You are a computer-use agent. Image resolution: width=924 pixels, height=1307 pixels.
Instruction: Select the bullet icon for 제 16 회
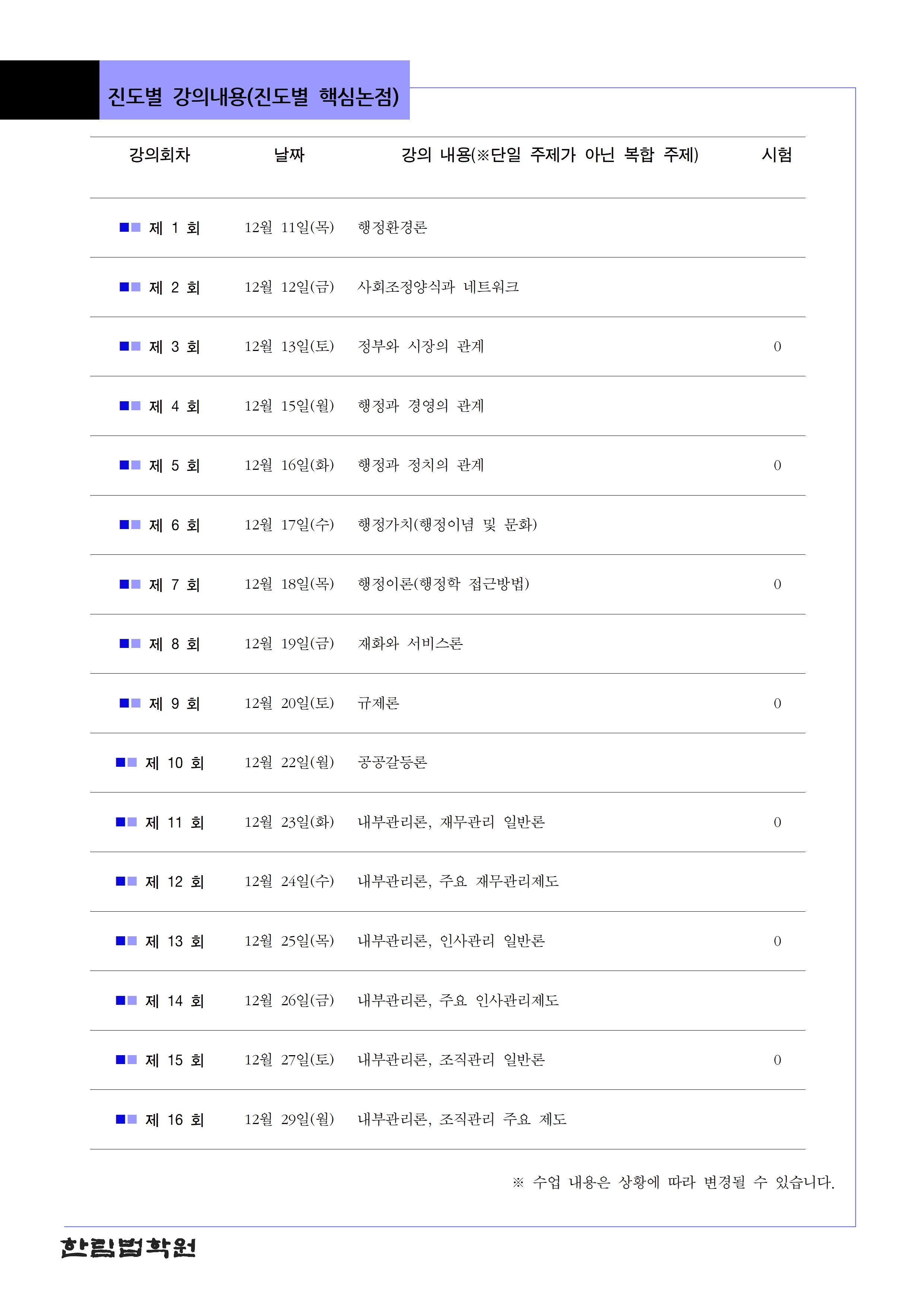click(126, 1119)
